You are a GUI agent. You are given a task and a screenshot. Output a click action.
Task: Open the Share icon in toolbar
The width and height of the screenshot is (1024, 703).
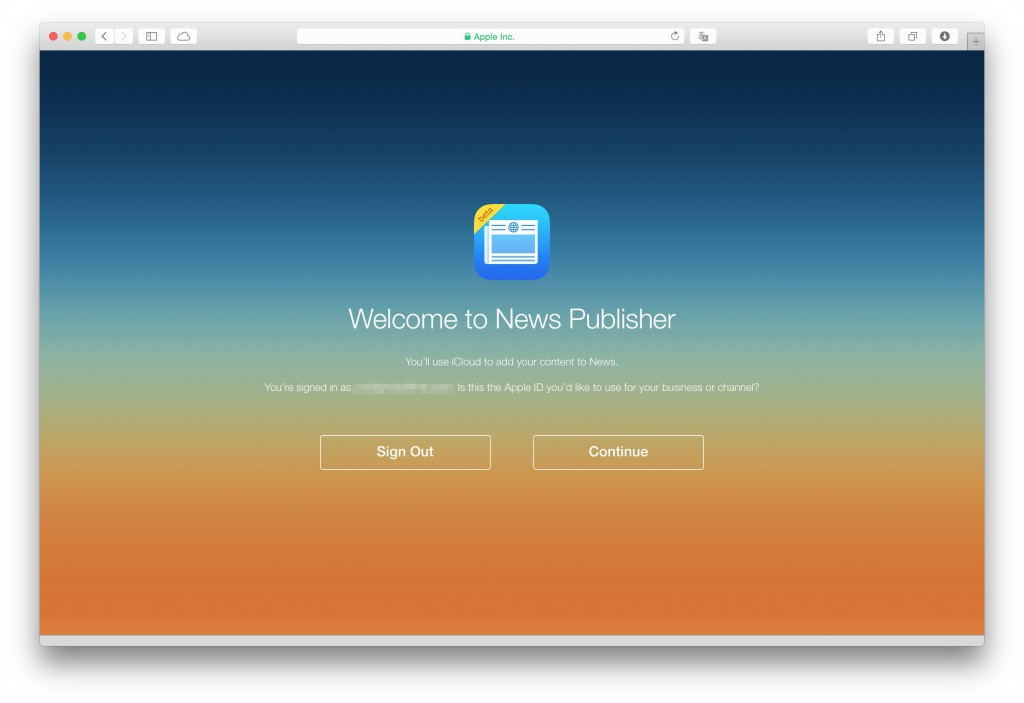881,37
